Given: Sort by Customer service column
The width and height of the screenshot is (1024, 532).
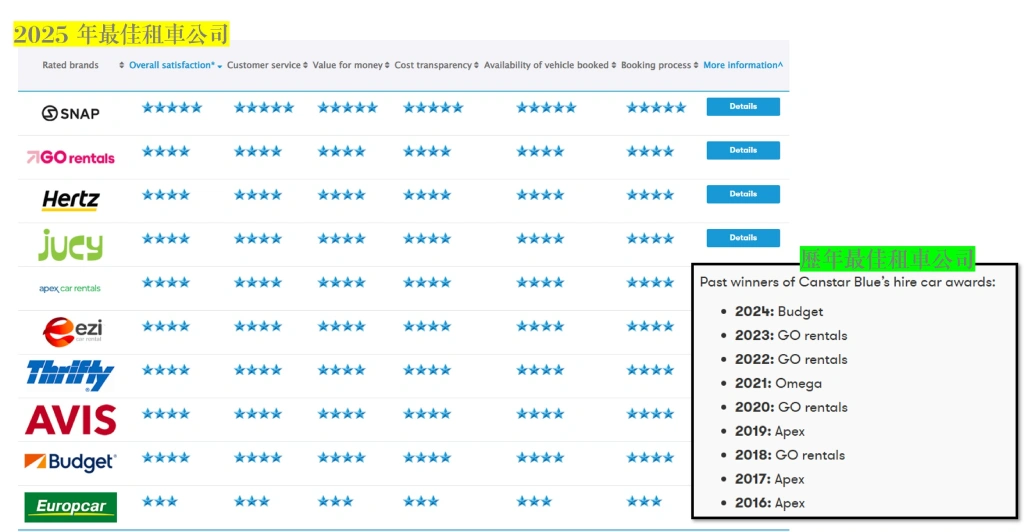Looking at the screenshot, I should 267,65.
